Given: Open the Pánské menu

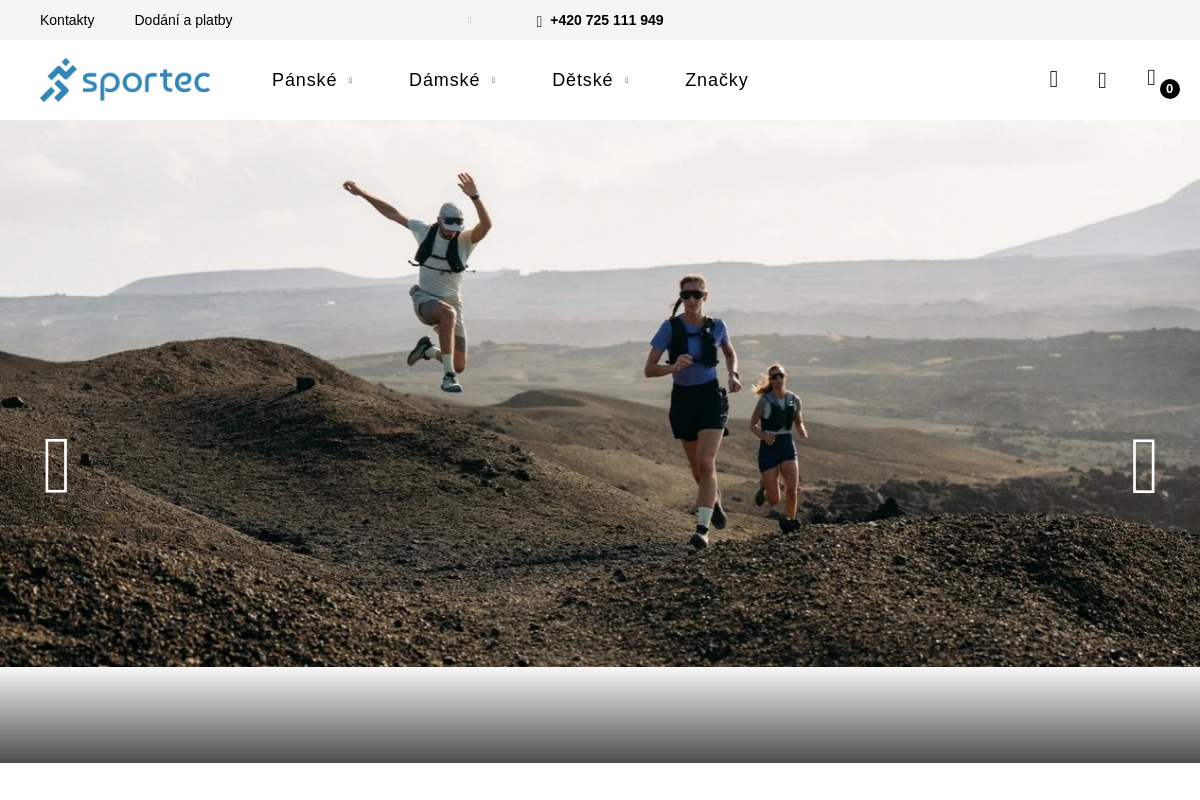Looking at the screenshot, I should coord(304,80).
